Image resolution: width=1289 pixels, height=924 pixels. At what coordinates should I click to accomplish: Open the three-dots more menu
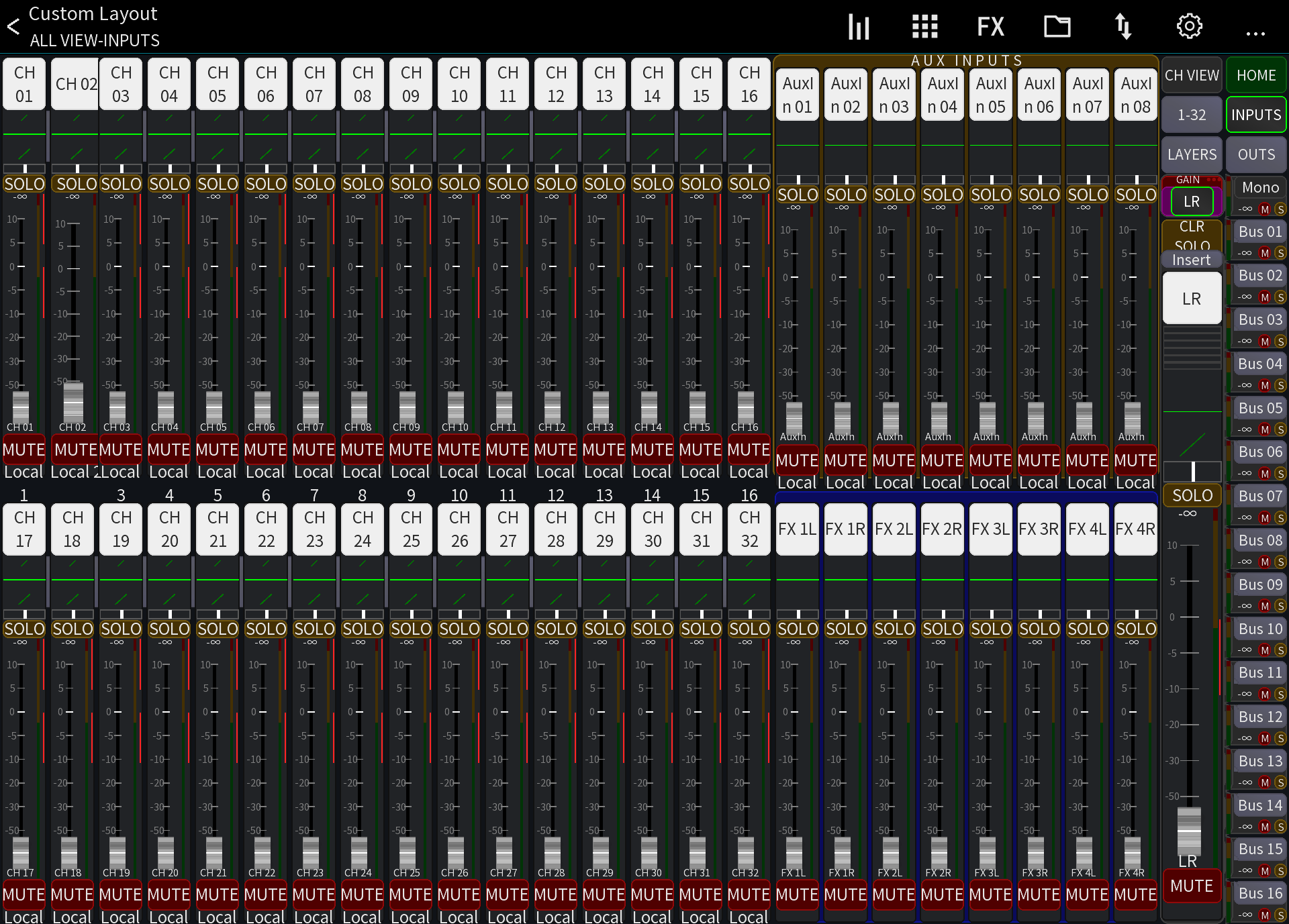[x=1255, y=33]
